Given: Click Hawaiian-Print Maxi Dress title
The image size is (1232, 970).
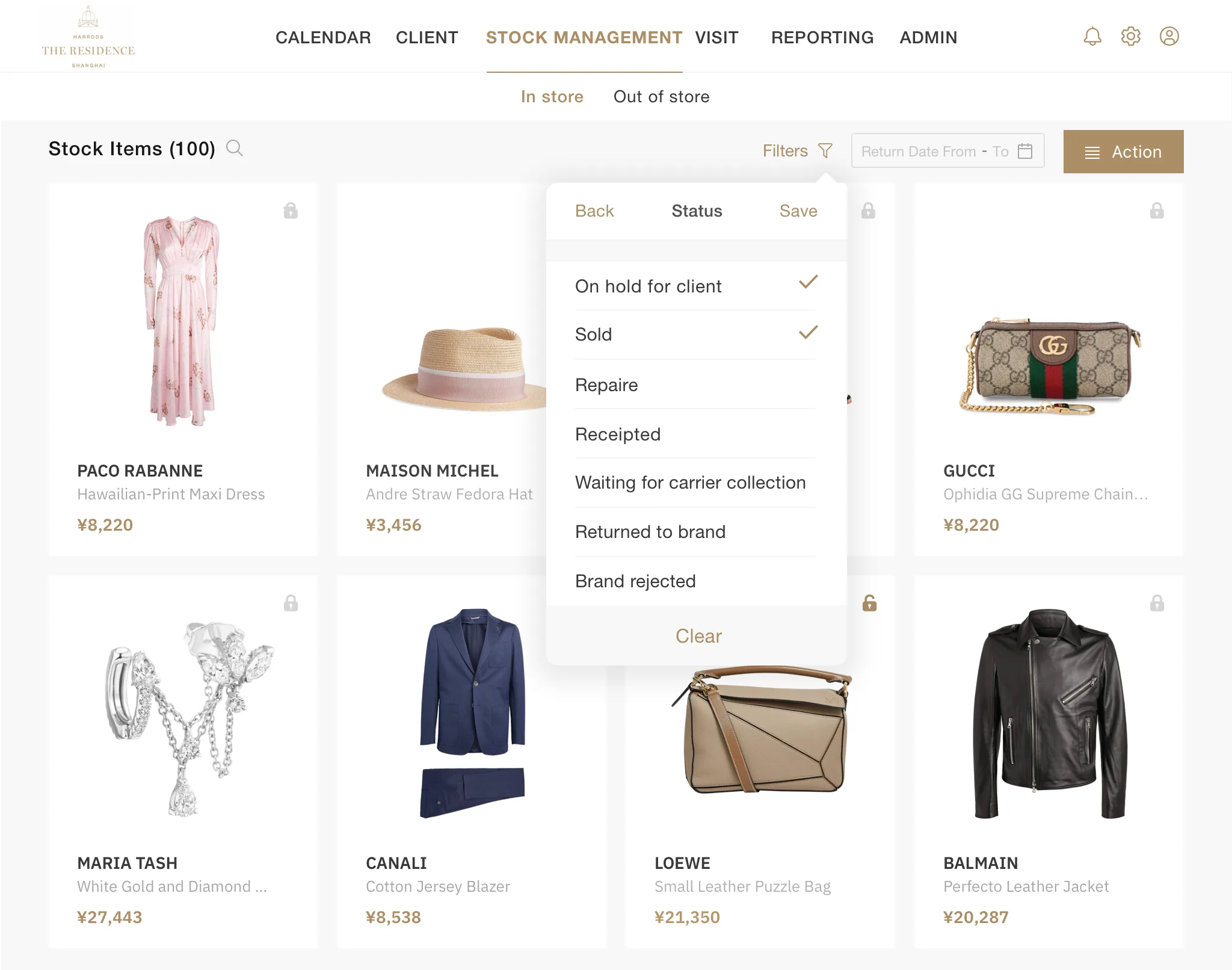Looking at the screenshot, I should click(171, 494).
